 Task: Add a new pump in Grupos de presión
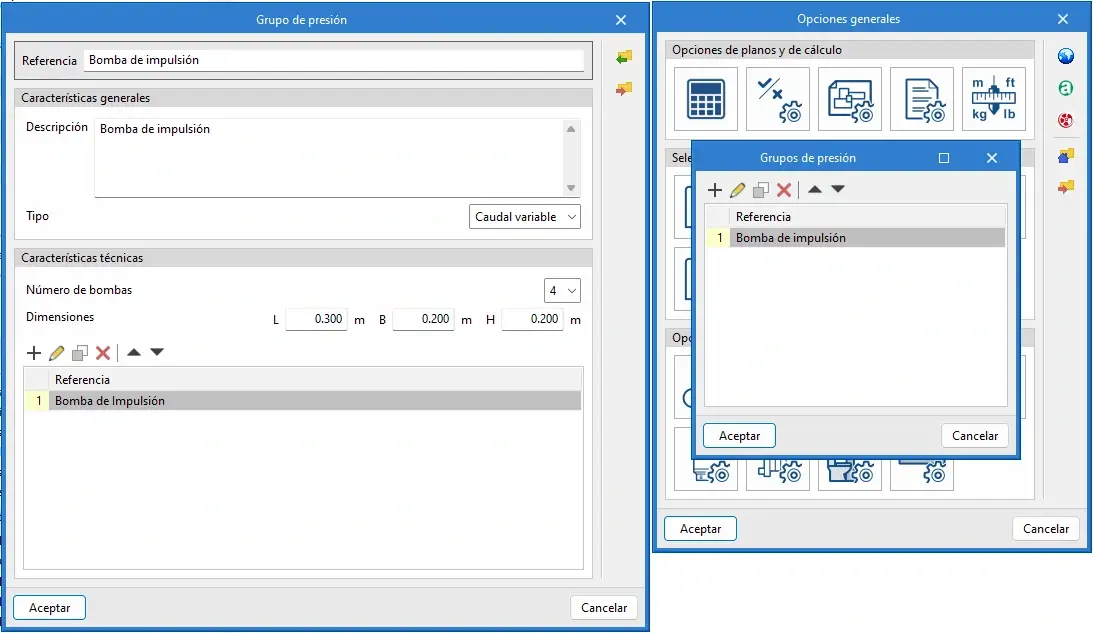coord(715,189)
